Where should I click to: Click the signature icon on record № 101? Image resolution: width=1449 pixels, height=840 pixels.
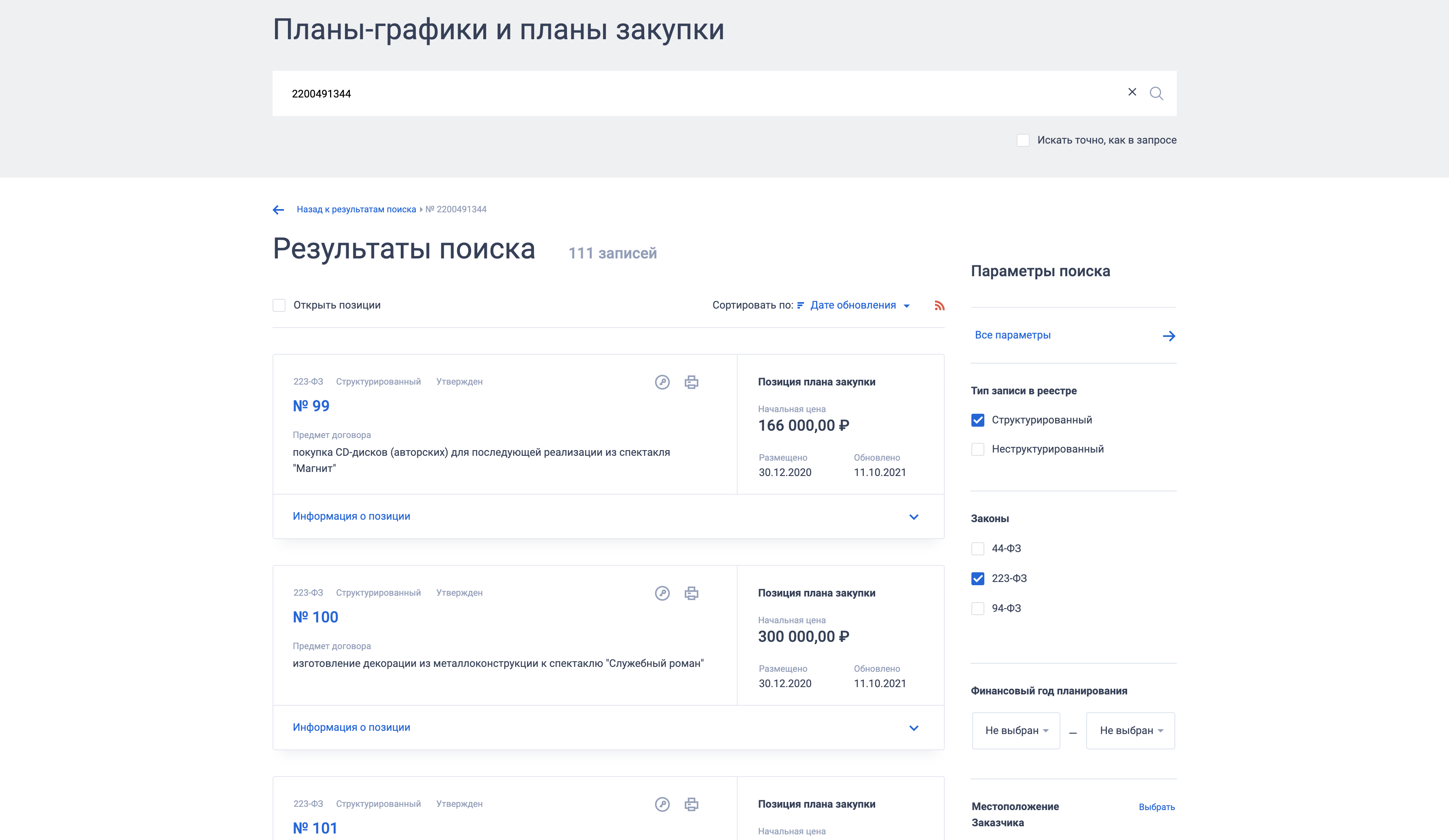point(662,804)
